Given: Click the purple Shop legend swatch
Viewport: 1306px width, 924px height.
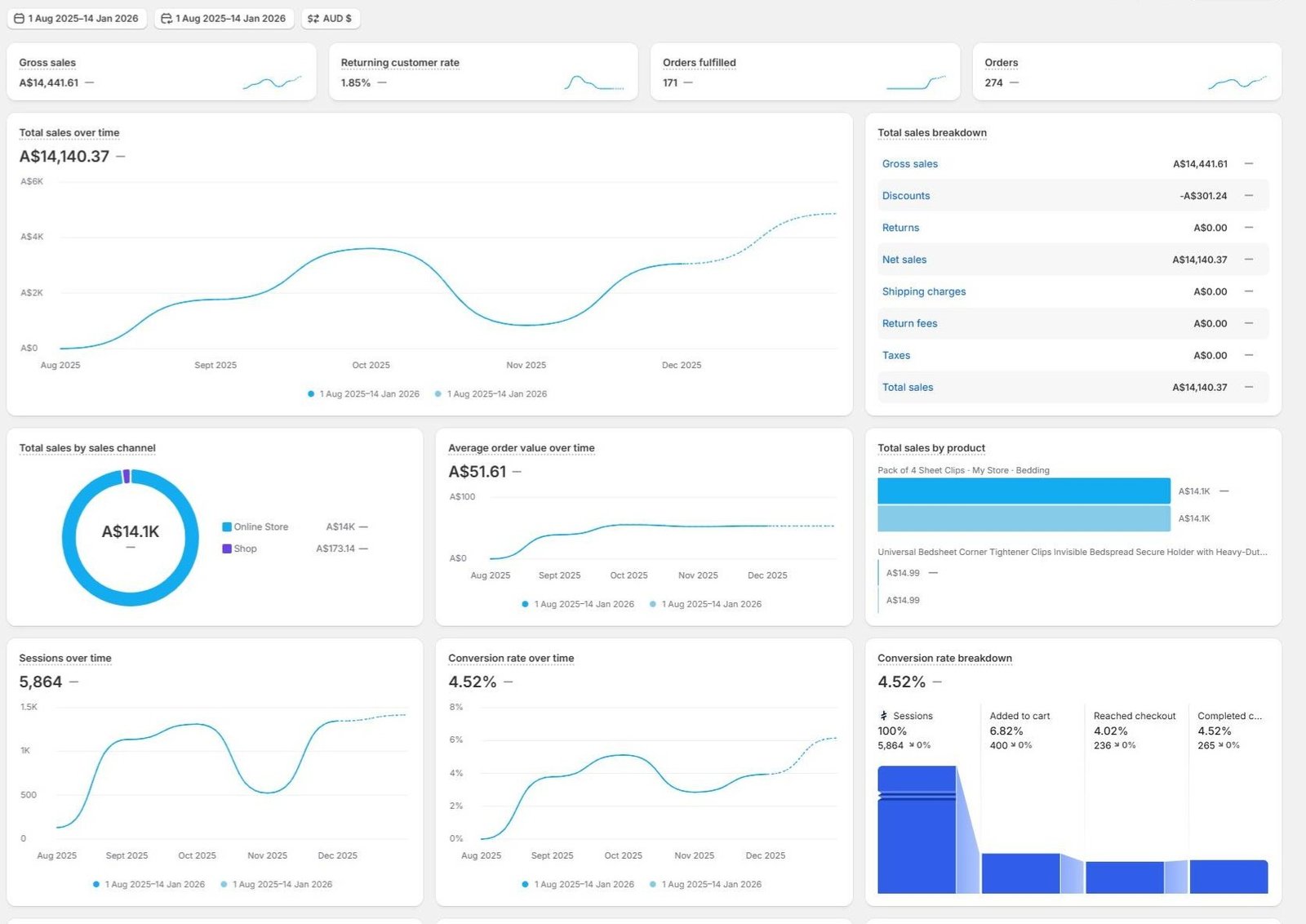Looking at the screenshot, I should pyautogui.click(x=227, y=549).
